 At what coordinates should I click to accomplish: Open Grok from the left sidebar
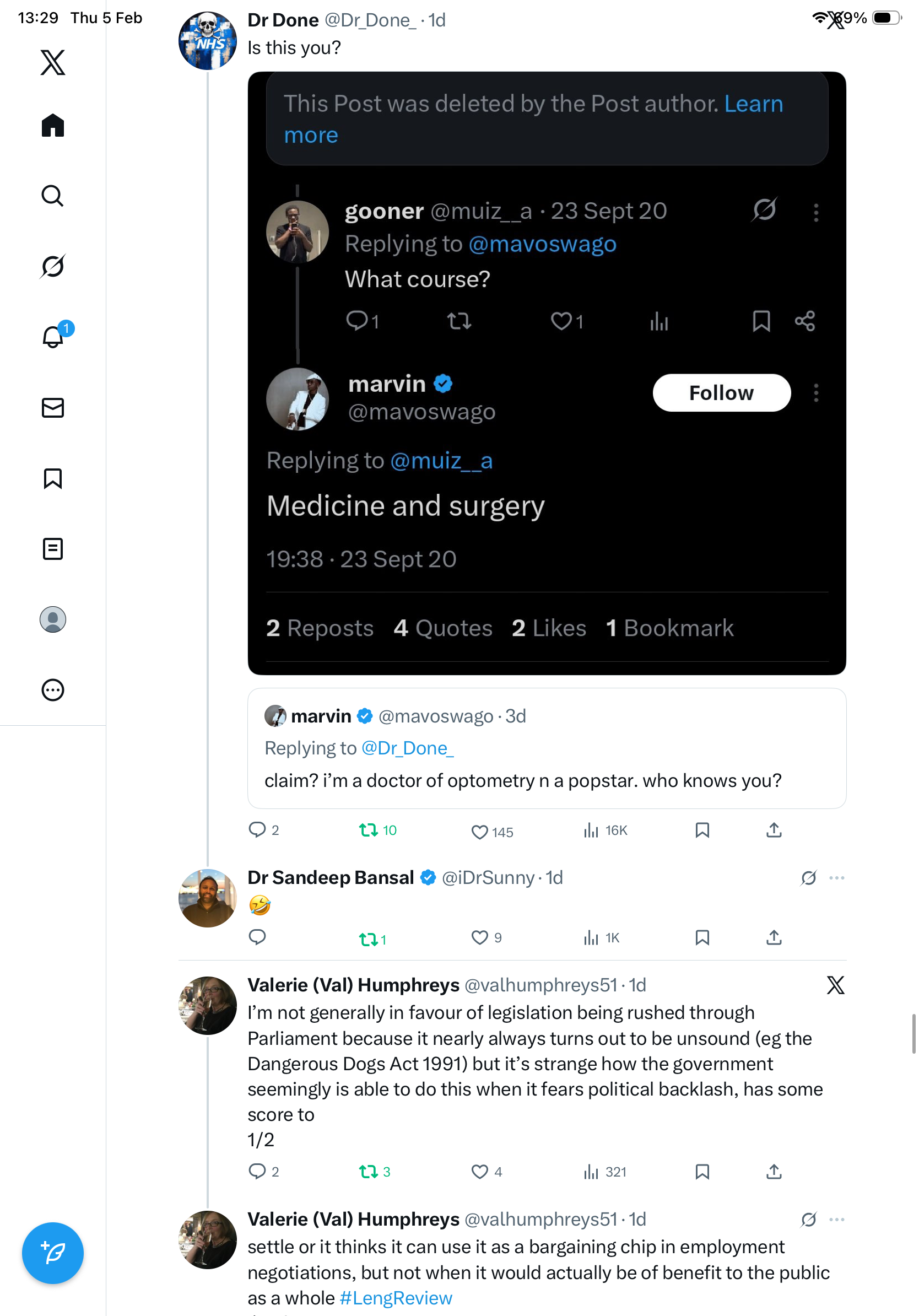[52, 267]
